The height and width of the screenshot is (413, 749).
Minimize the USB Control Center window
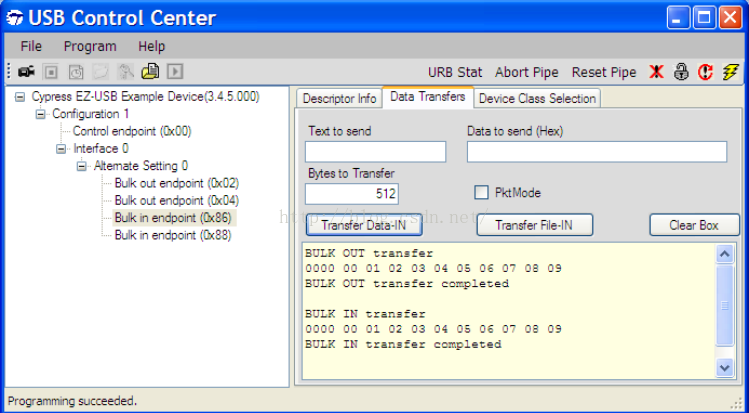(678, 18)
